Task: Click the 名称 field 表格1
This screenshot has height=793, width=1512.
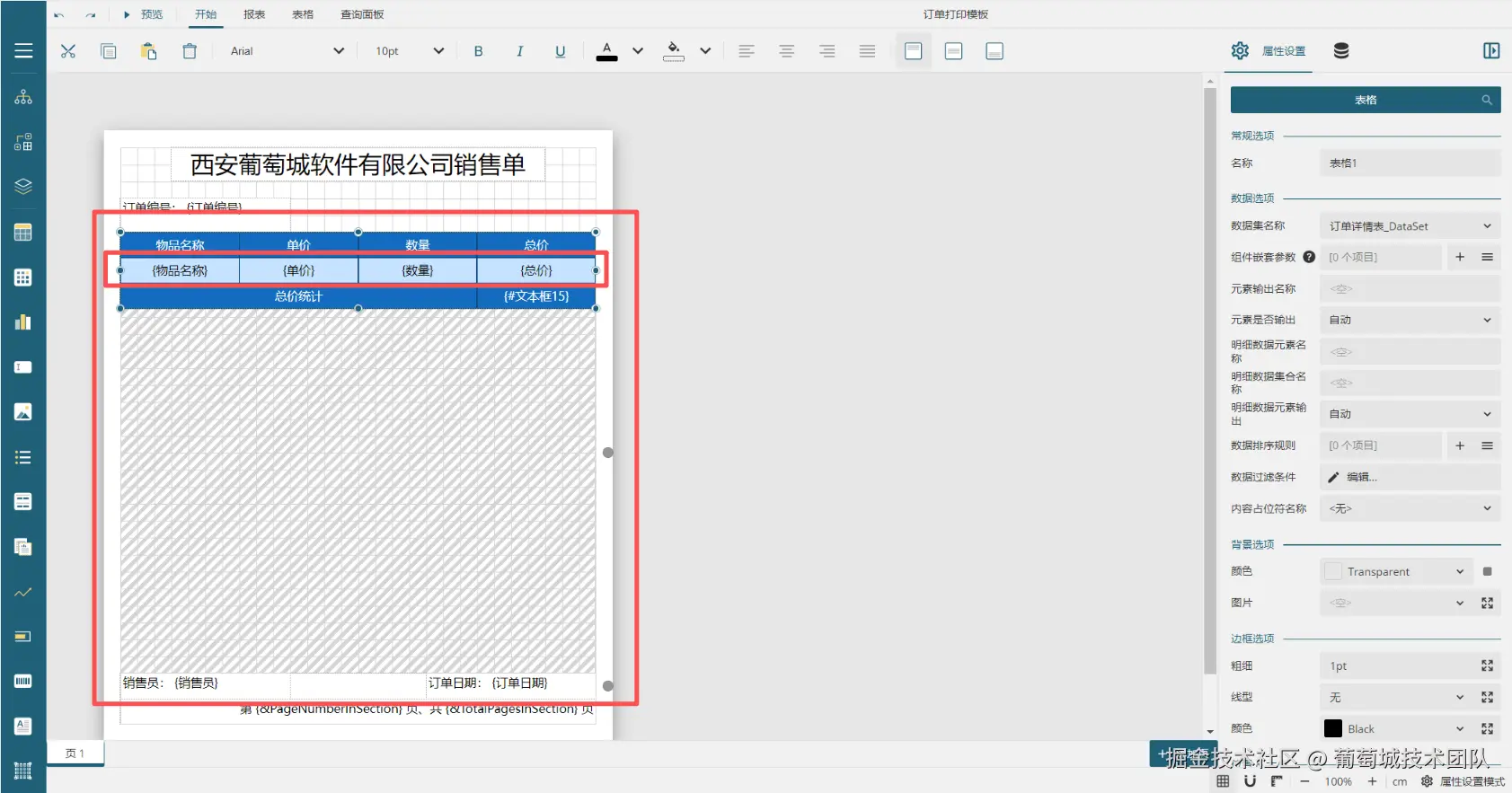Action: 1410,163
